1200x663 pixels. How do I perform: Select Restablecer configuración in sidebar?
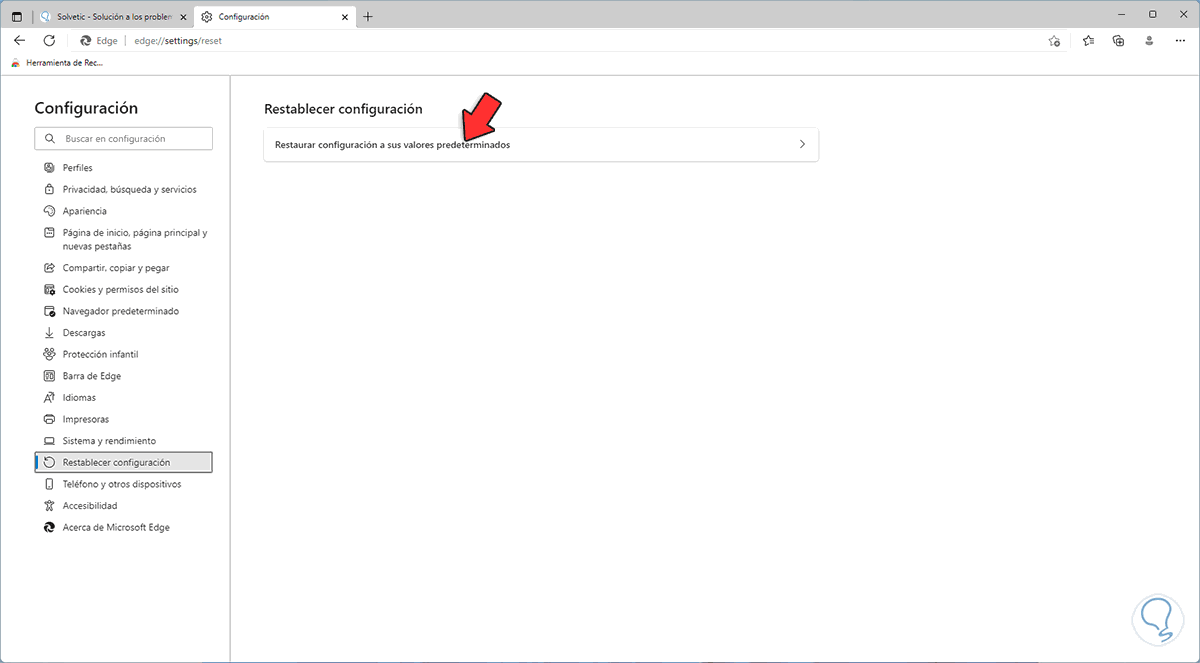[124, 462]
